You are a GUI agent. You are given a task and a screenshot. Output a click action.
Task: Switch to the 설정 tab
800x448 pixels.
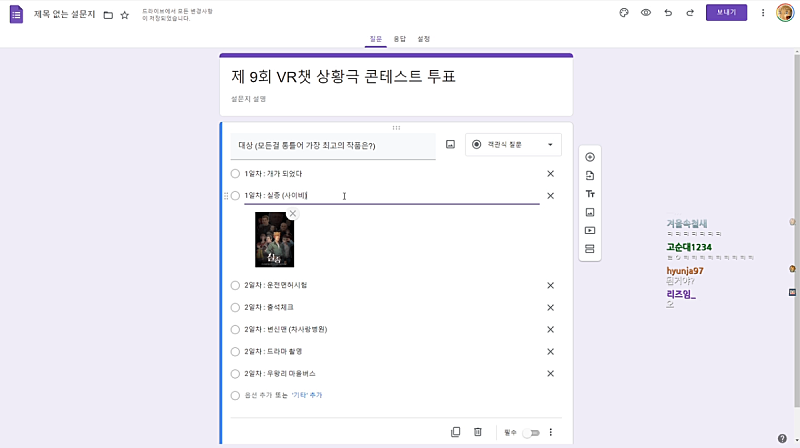pyautogui.click(x=424, y=38)
